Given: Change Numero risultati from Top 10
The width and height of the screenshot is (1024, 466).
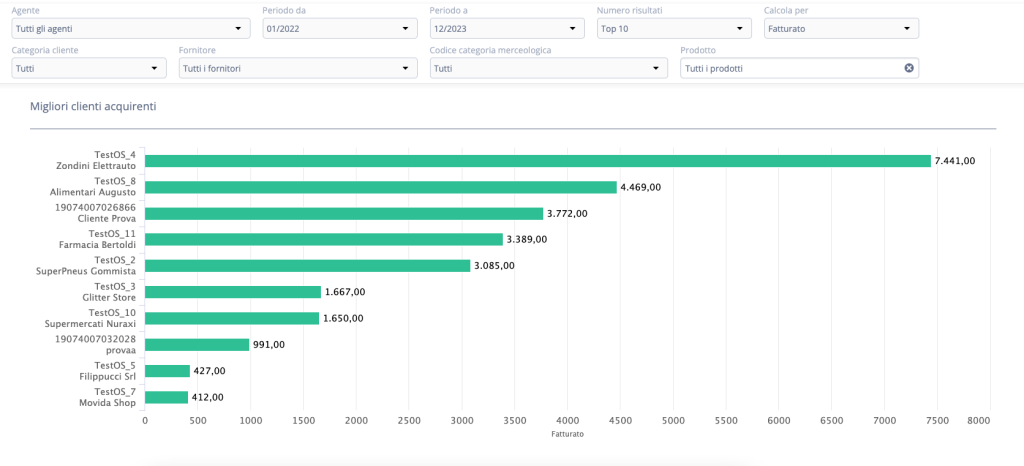Looking at the screenshot, I should 675,29.
